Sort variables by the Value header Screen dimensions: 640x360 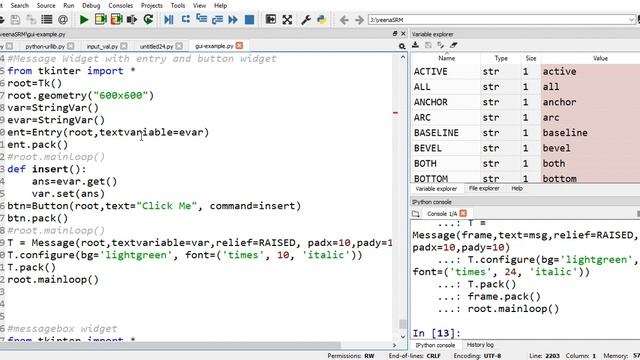click(x=600, y=58)
